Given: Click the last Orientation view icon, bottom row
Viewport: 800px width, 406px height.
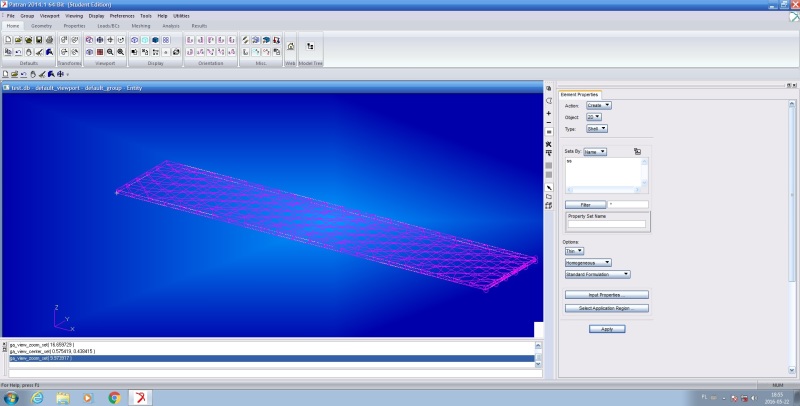Looking at the screenshot, I should pyautogui.click(x=232, y=52).
